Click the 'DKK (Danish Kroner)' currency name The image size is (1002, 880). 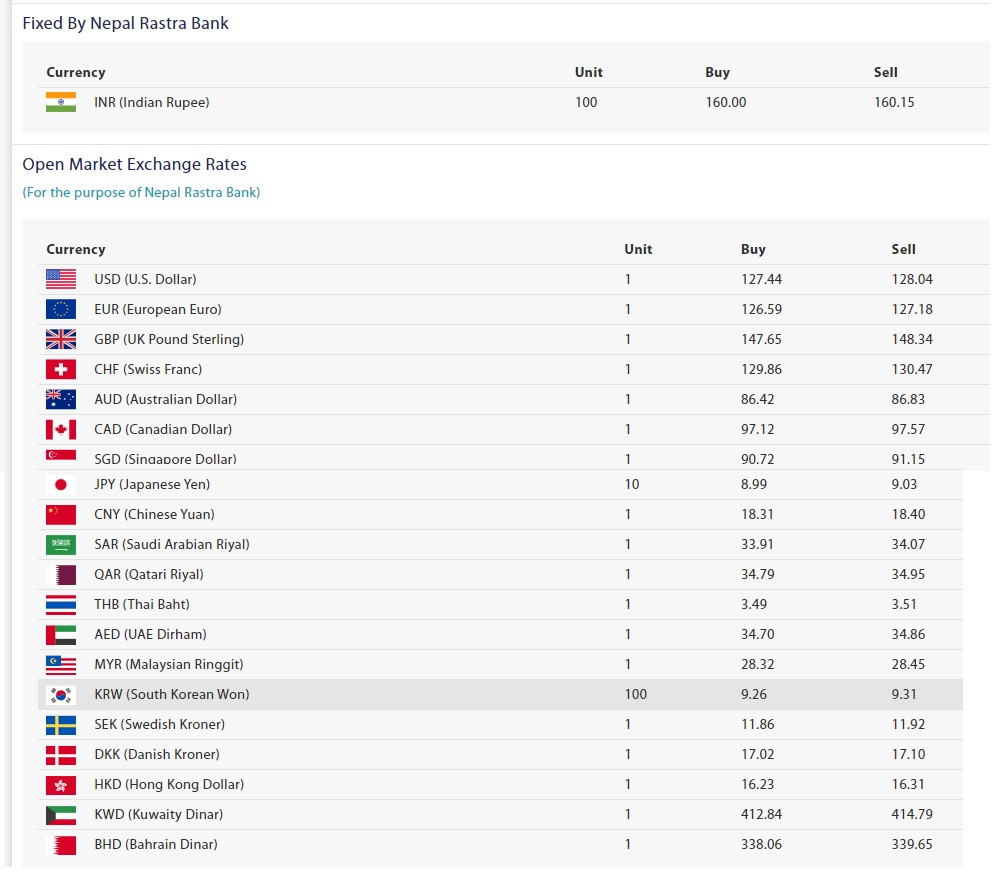(x=157, y=755)
